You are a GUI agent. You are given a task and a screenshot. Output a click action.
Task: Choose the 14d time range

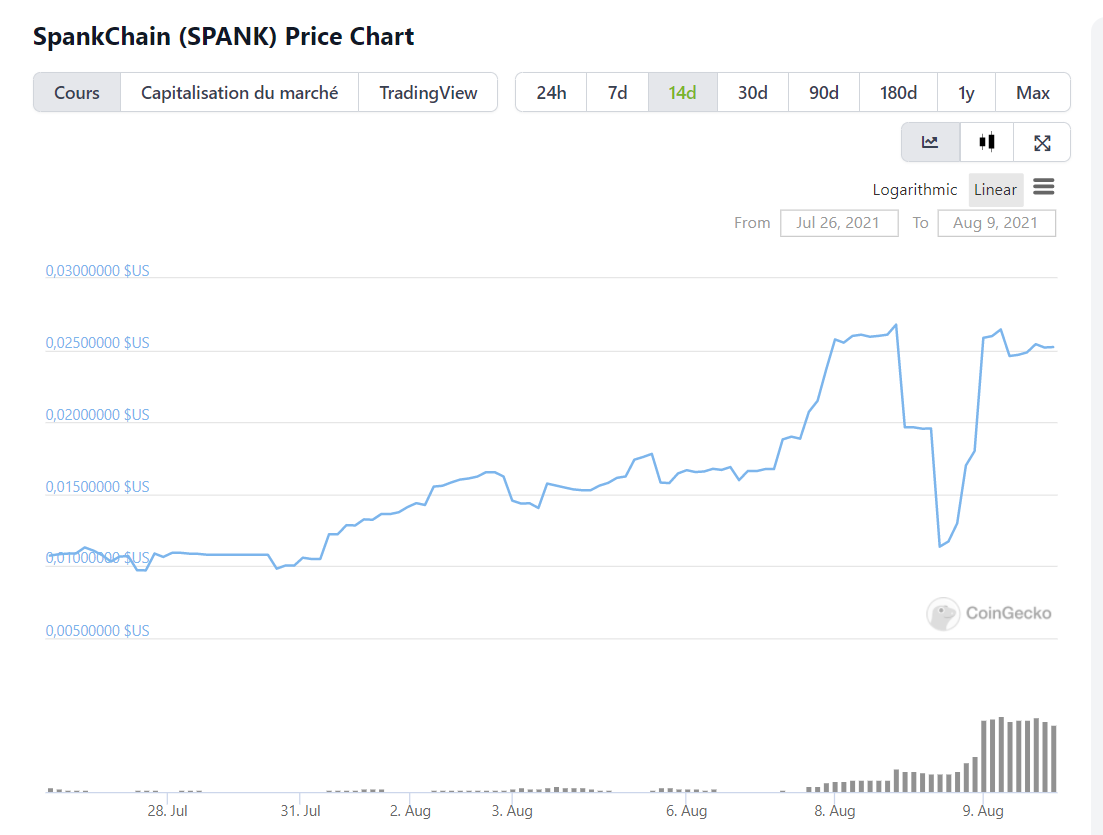click(x=683, y=93)
